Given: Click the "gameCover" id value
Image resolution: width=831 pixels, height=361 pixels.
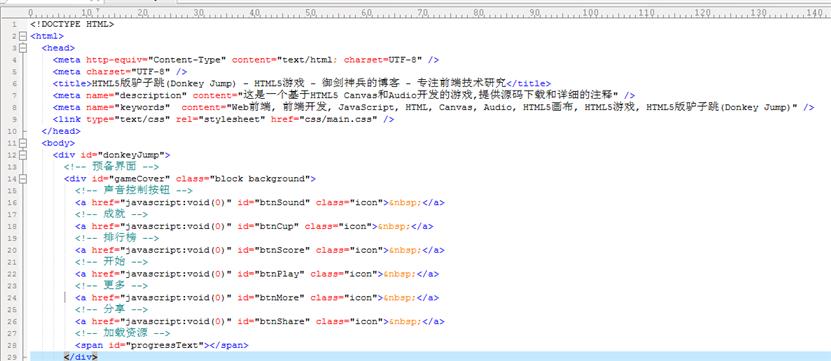Looking at the screenshot, I should point(139,179).
